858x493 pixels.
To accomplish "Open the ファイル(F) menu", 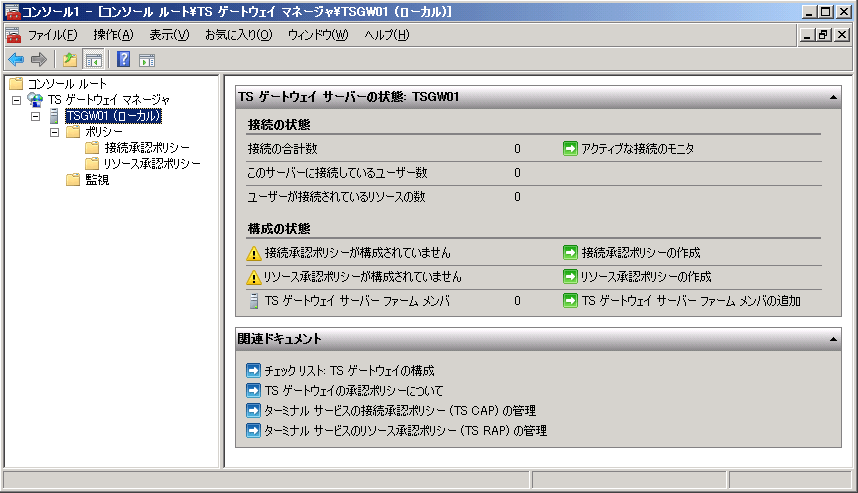I will 53,35.
